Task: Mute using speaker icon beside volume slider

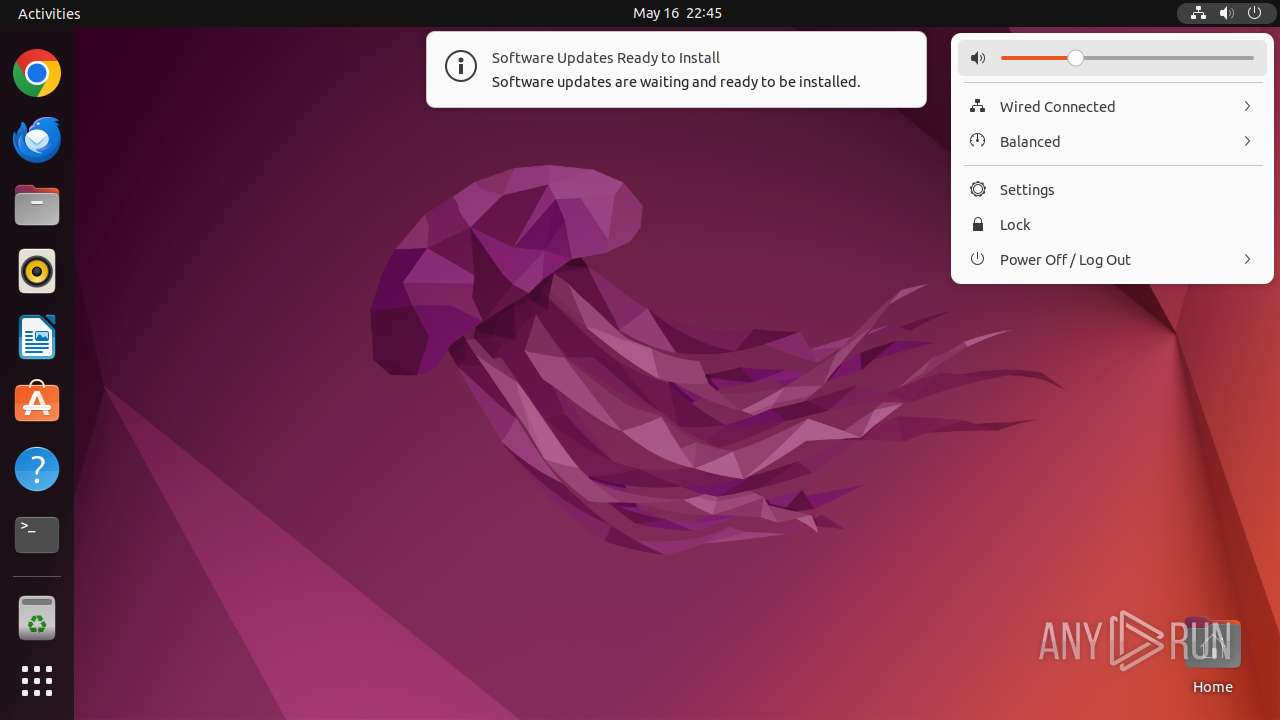Action: tap(978, 58)
